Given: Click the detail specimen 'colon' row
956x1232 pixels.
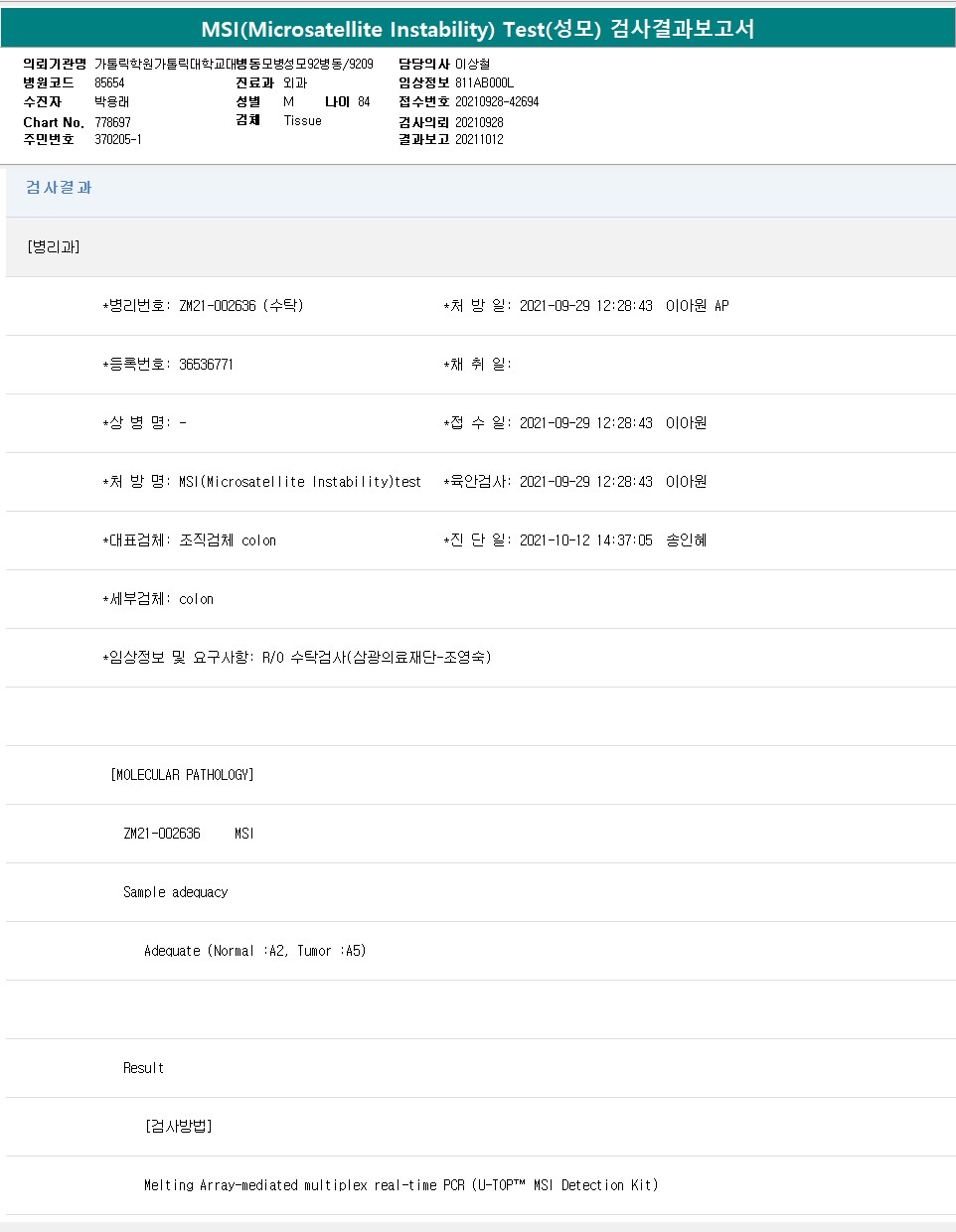Looking at the screenshot, I should point(480,599).
